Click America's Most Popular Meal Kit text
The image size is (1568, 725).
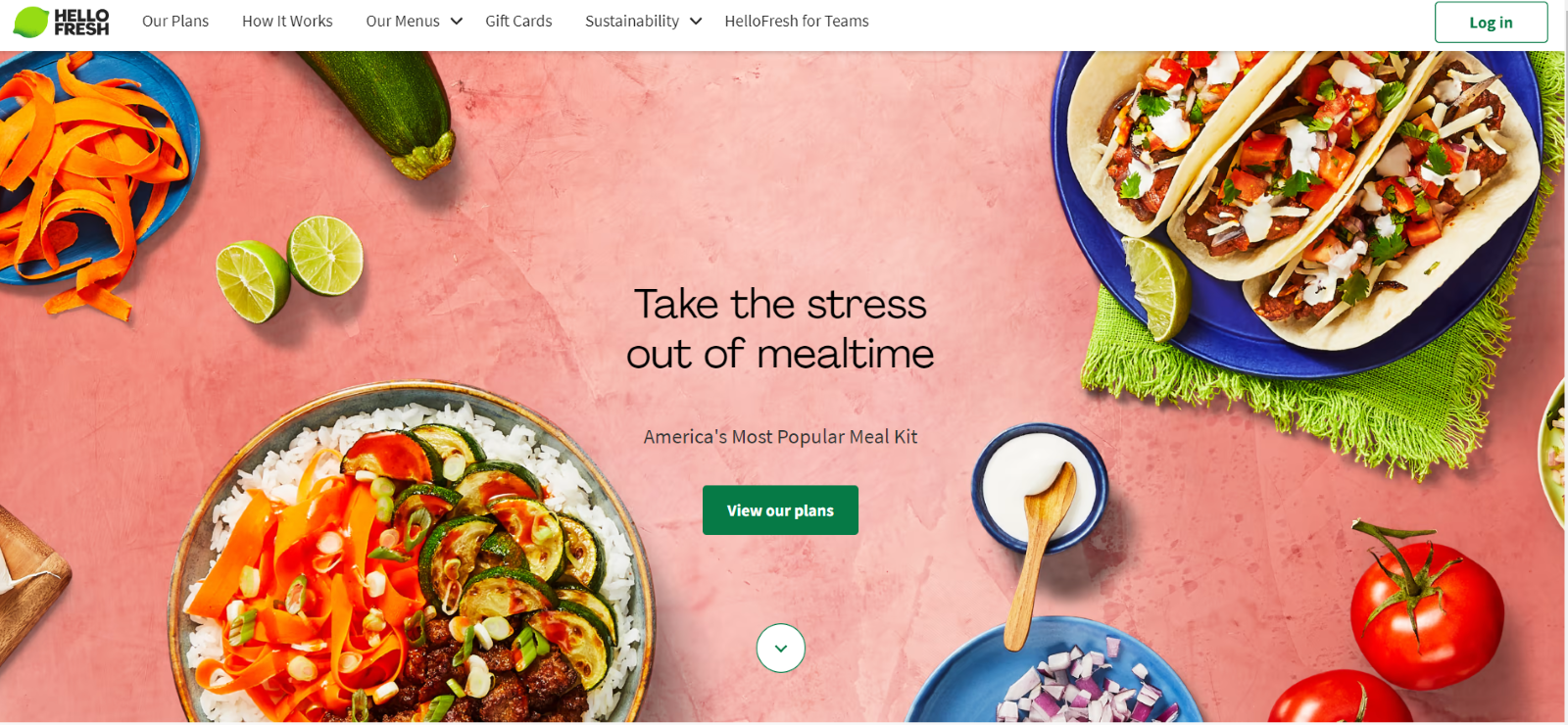780,437
